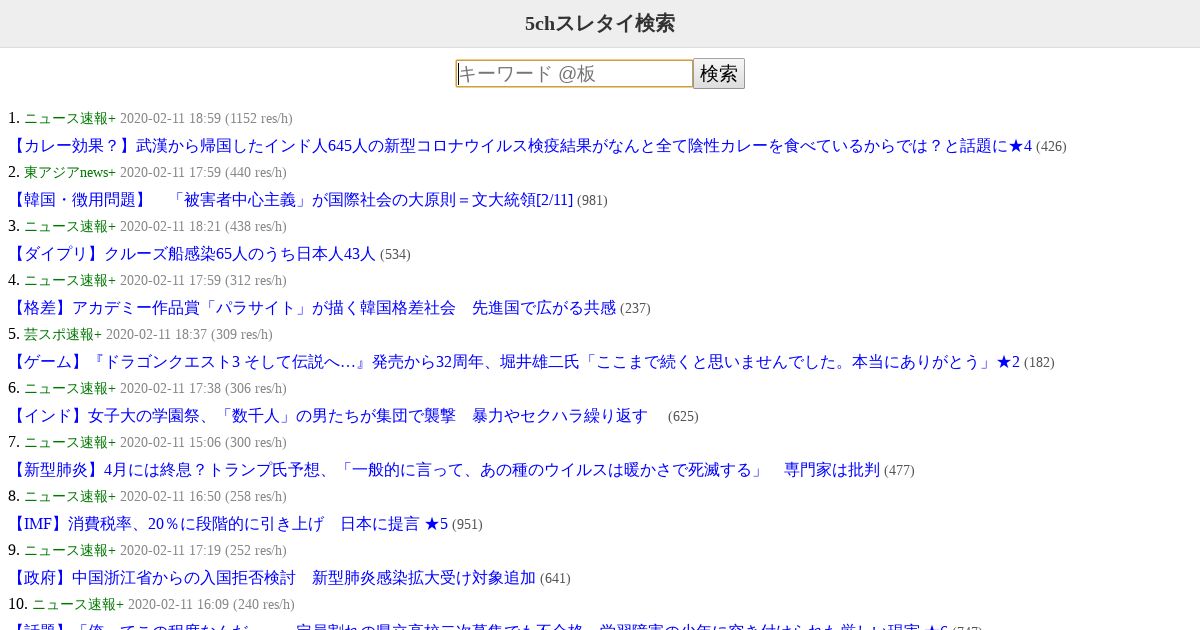Click the (625) reply count
1200x630 pixels.
coord(683,417)
